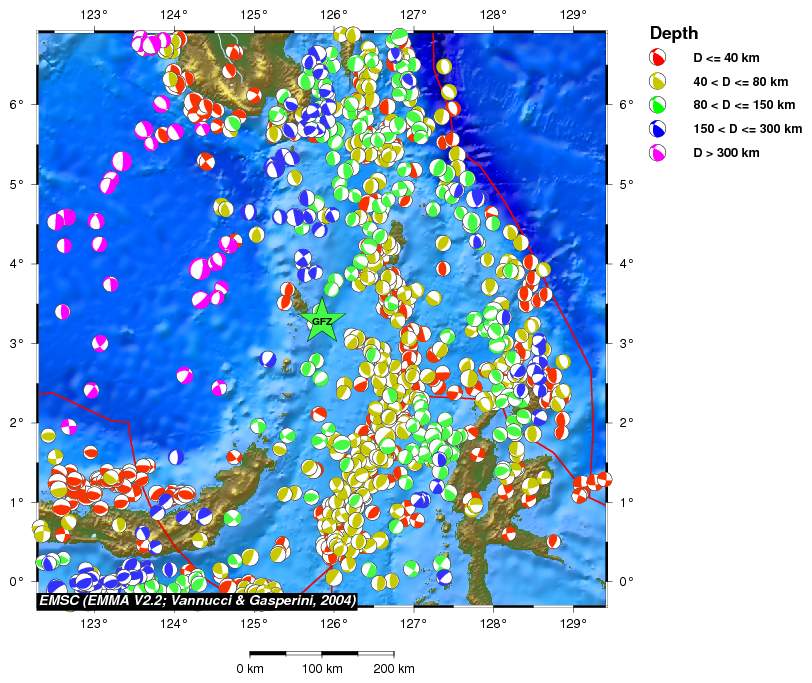812x683 pixels.
Task: Click the red D <= 40 km legend beachball
Action: pyautogui.click(x=658, y=57)
